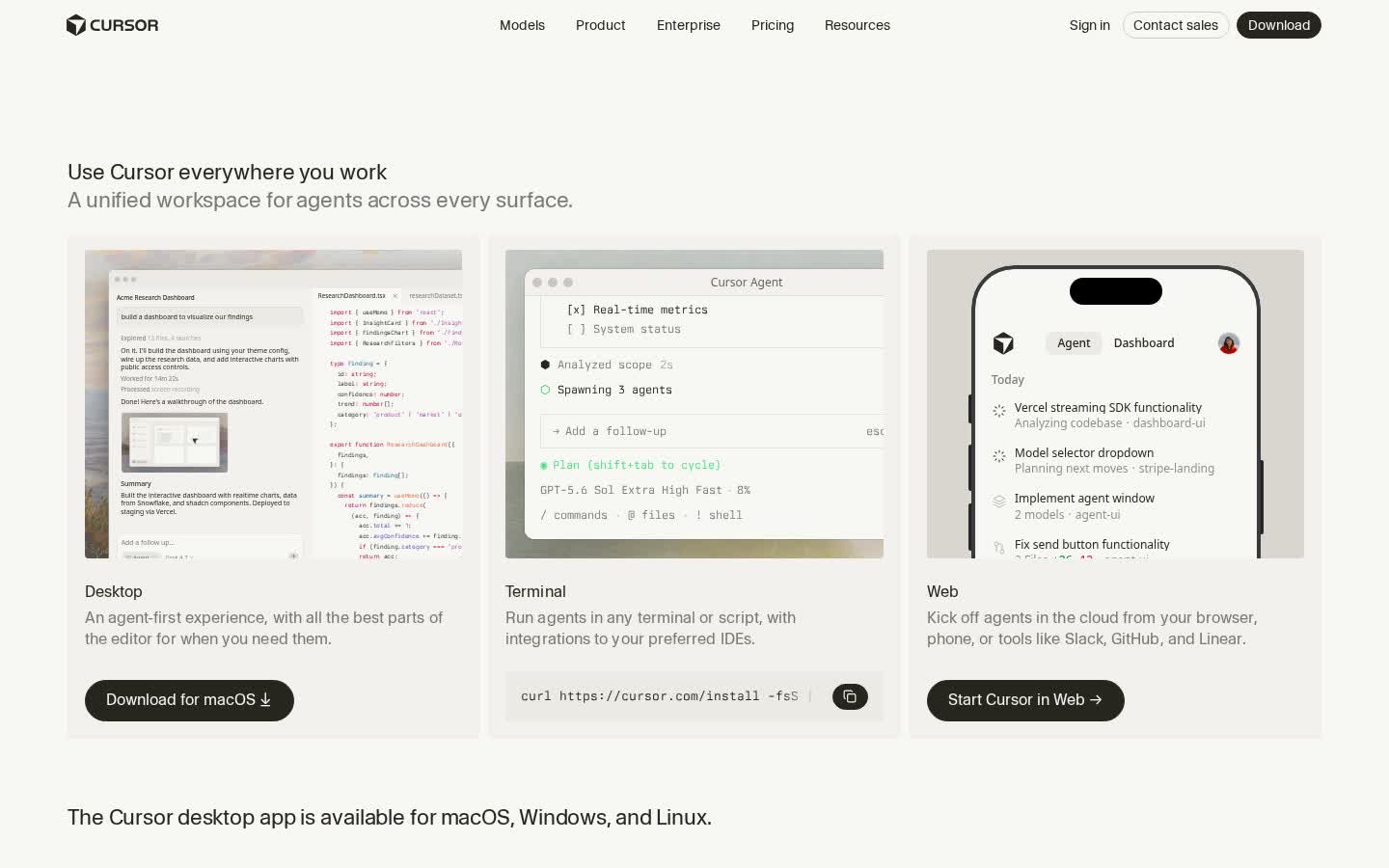1389x868 pixels.
Task: Open the Models menu
Action: [x=522, y=25]
